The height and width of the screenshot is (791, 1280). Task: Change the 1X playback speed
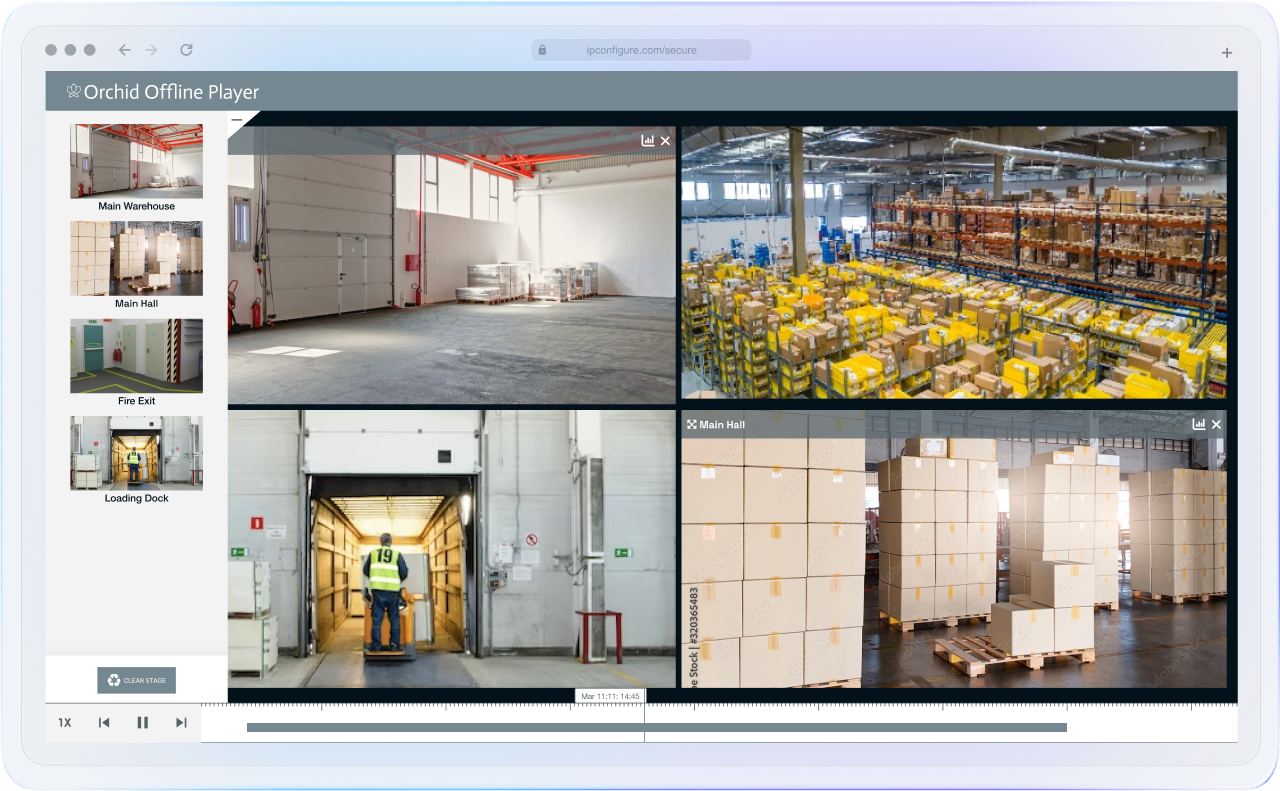(65, 722)
